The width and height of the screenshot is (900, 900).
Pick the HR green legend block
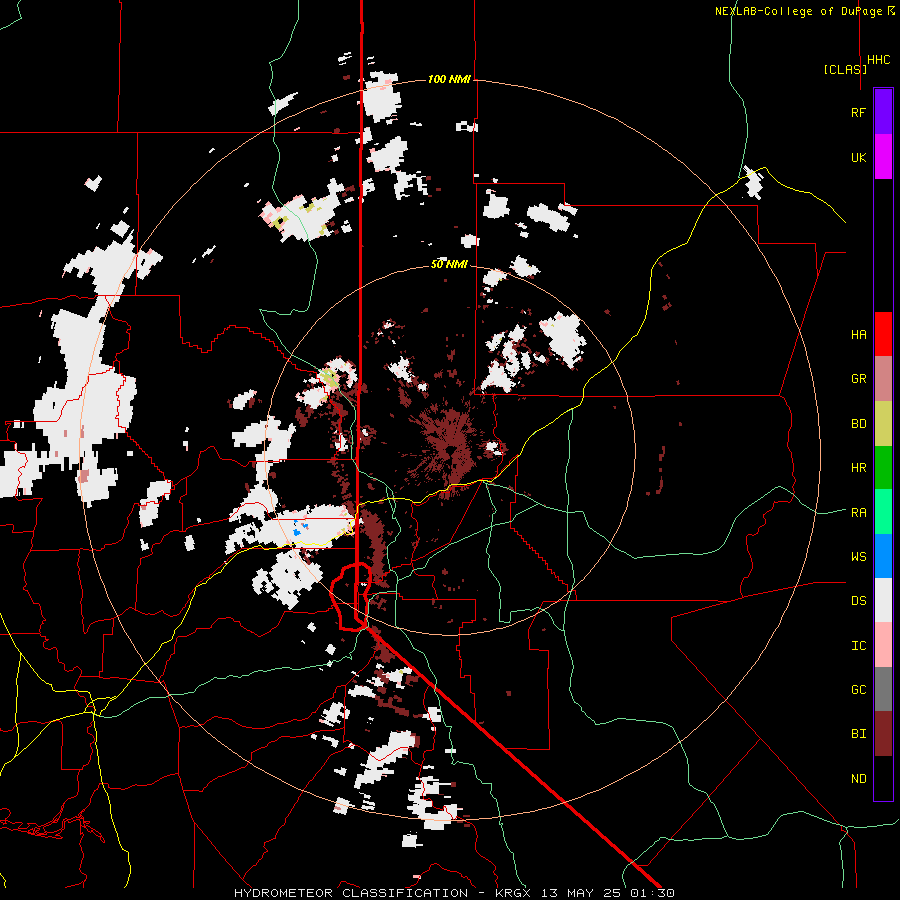(883, 468)
